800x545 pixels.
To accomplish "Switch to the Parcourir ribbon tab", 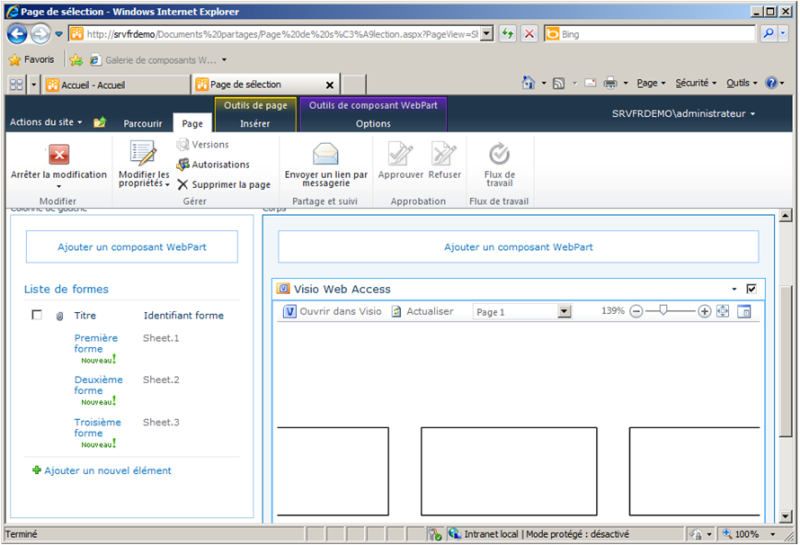I will (x=142, y=123).
